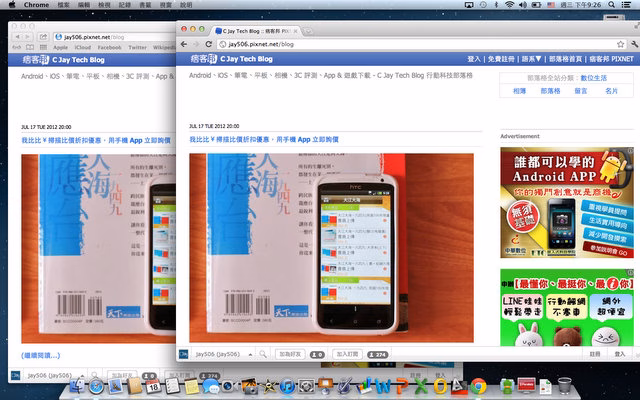Viewport: 640px width, 400px height.
Task: Open the post title link in Safari
Action: (x=96, y=140)
